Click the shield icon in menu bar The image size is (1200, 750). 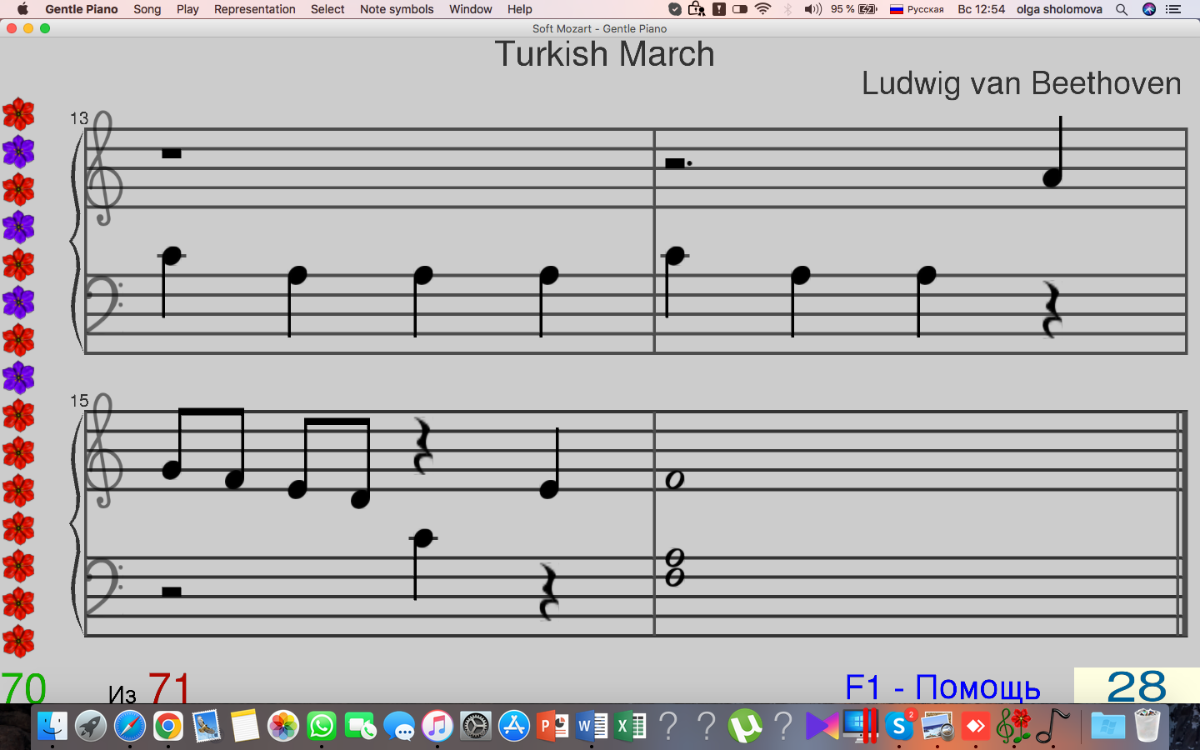675,9
